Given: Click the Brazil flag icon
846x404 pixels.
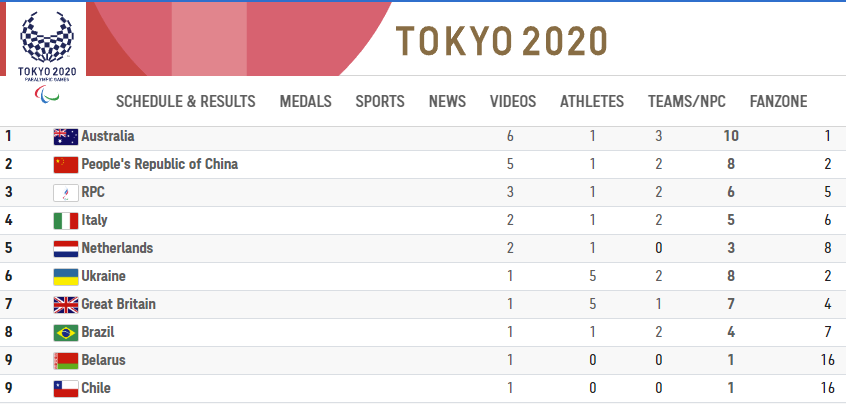Looking at the screenshot, I should tap(66, 333).
